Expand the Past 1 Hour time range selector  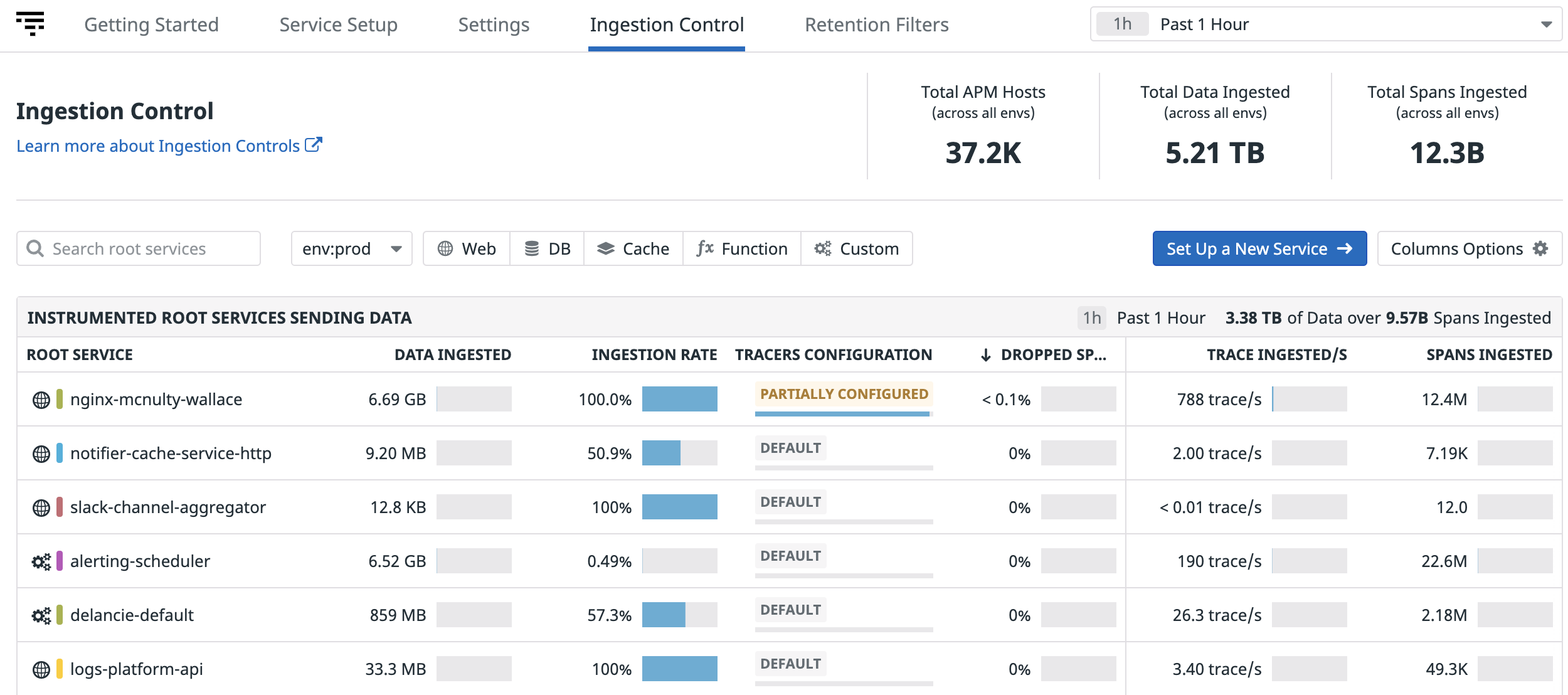click(1325, 24)
